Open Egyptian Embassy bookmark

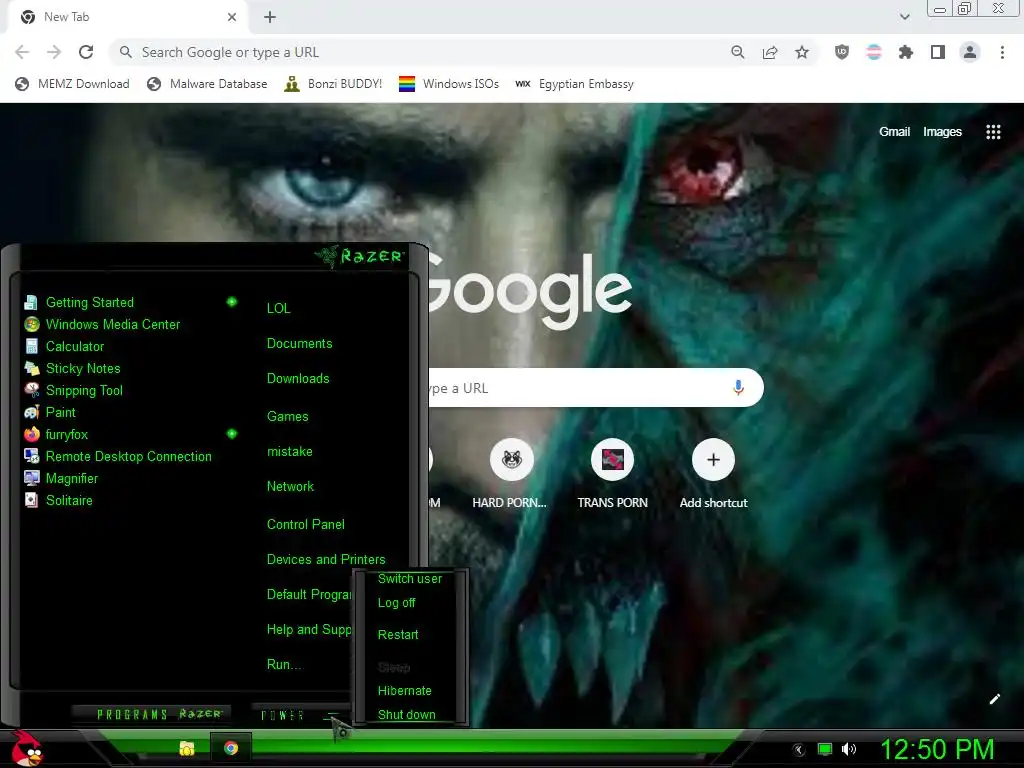575,84
